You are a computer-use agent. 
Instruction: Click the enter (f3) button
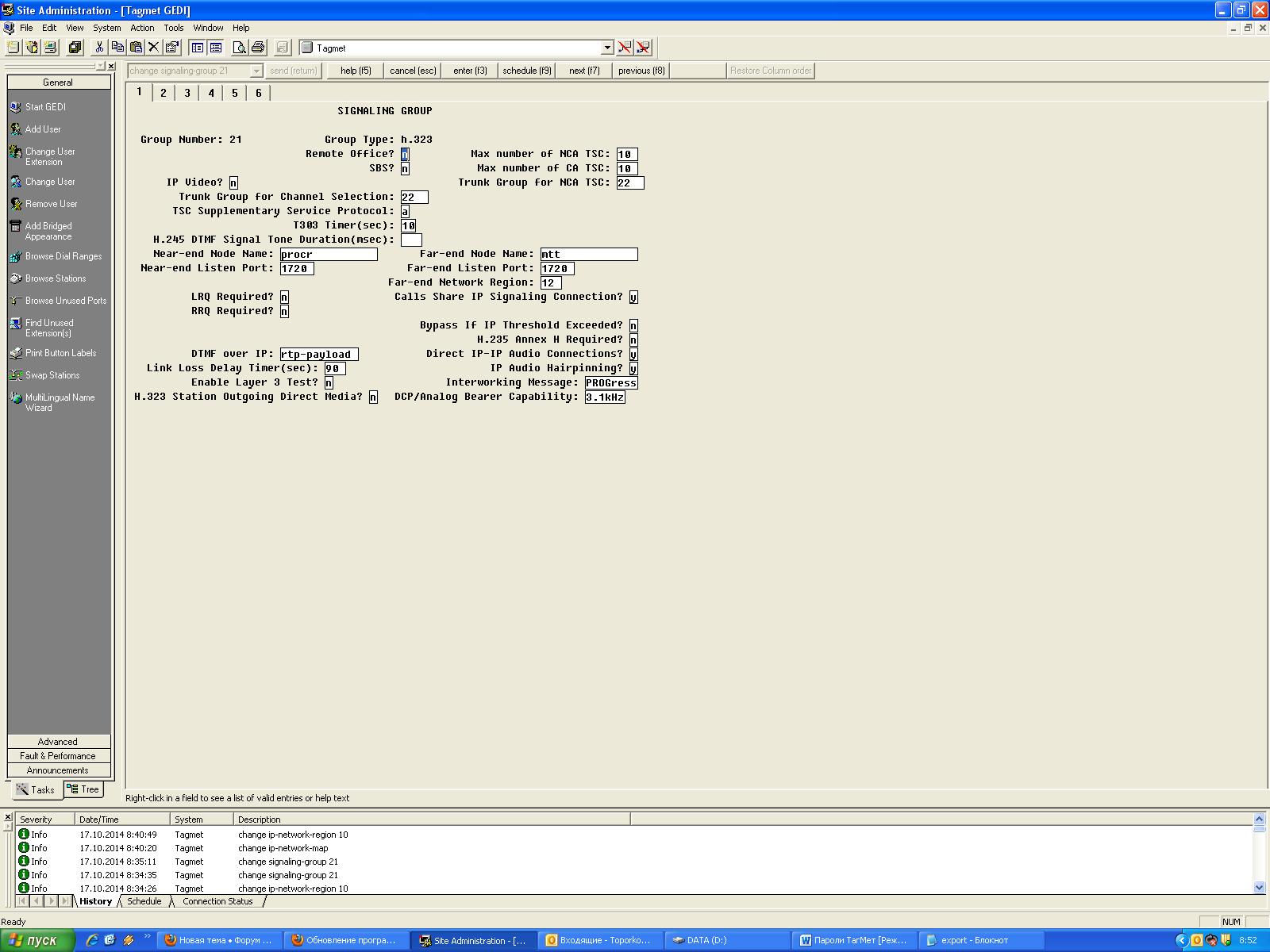coord(470,71)
